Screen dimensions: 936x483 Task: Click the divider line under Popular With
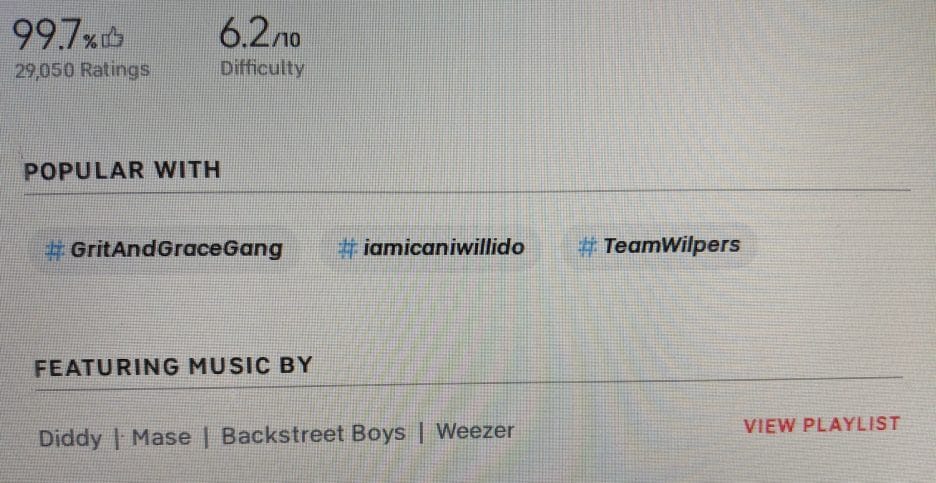point(467,192)
